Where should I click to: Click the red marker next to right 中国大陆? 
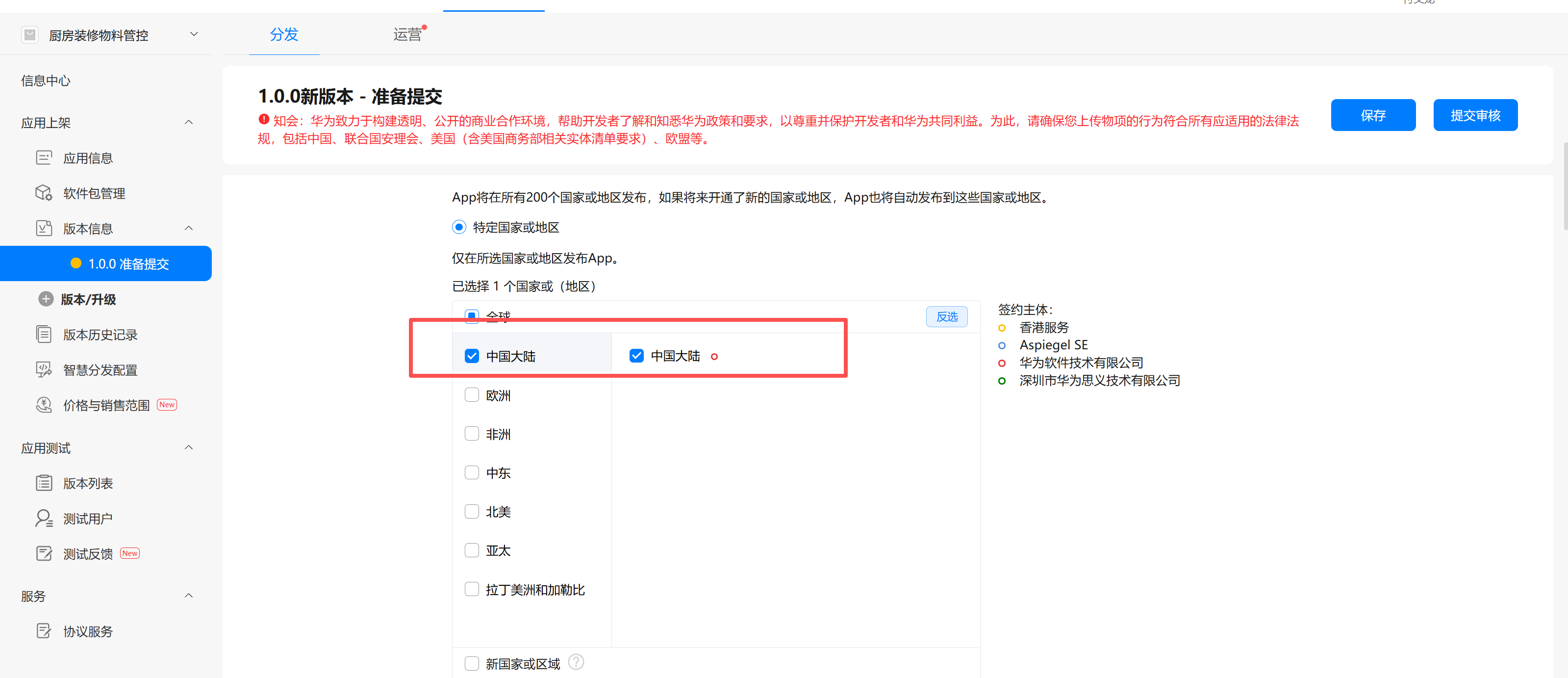[714, 356]
